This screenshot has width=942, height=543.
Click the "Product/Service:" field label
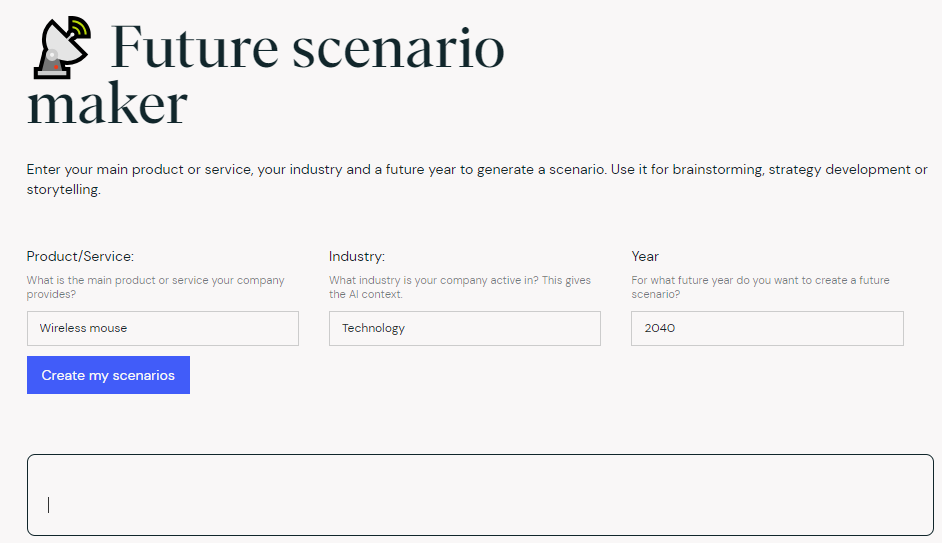click(x=81, y=256)
